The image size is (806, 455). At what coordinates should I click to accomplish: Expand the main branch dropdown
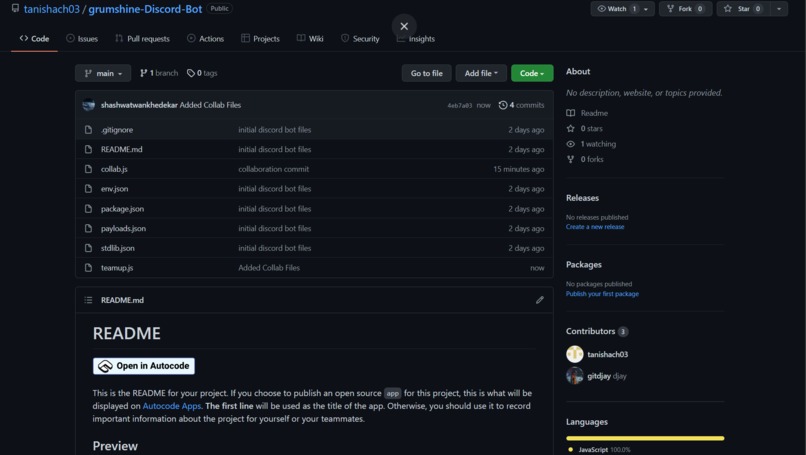103,73
